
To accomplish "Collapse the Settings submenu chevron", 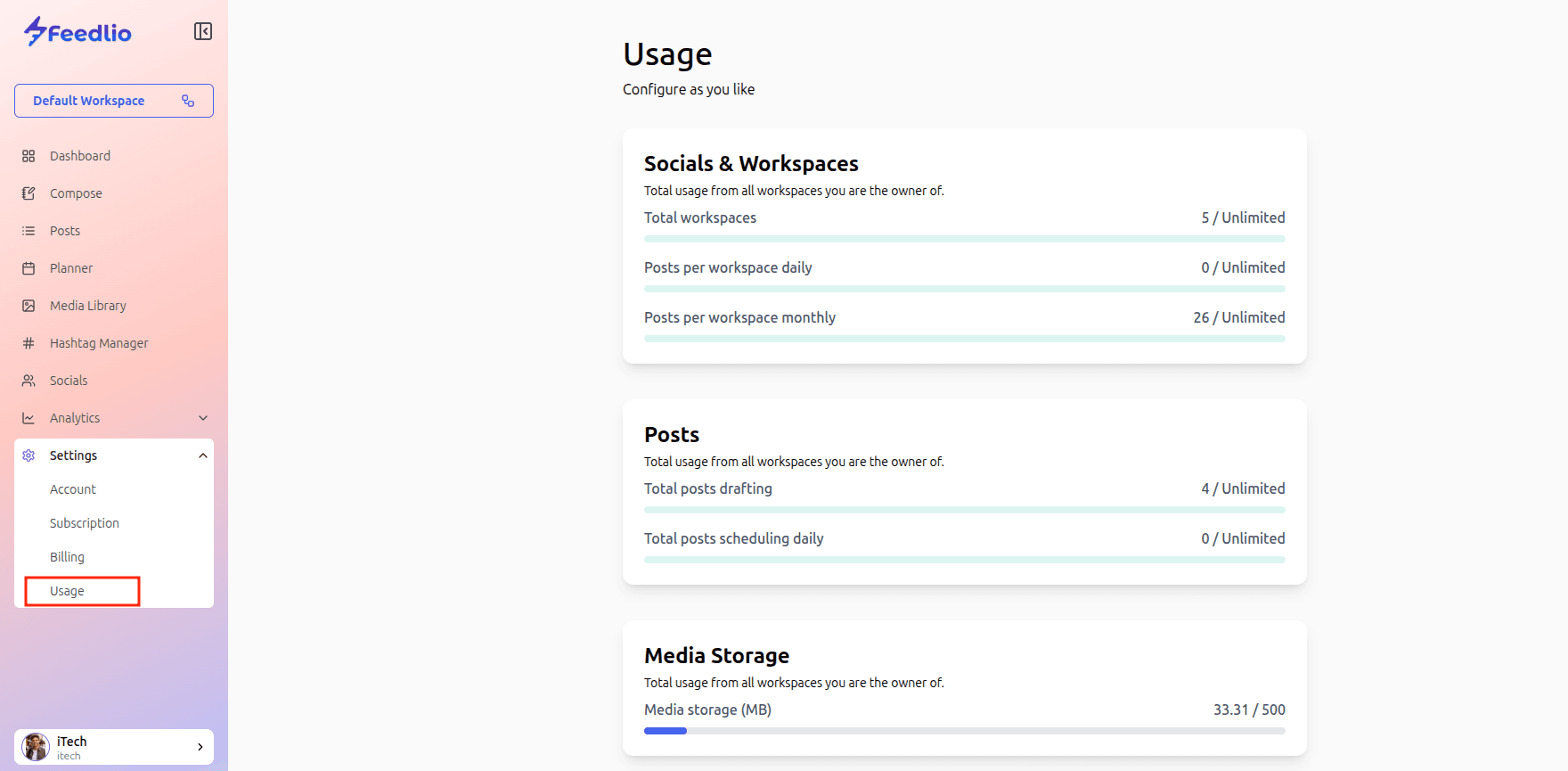I will click(203, 455).
